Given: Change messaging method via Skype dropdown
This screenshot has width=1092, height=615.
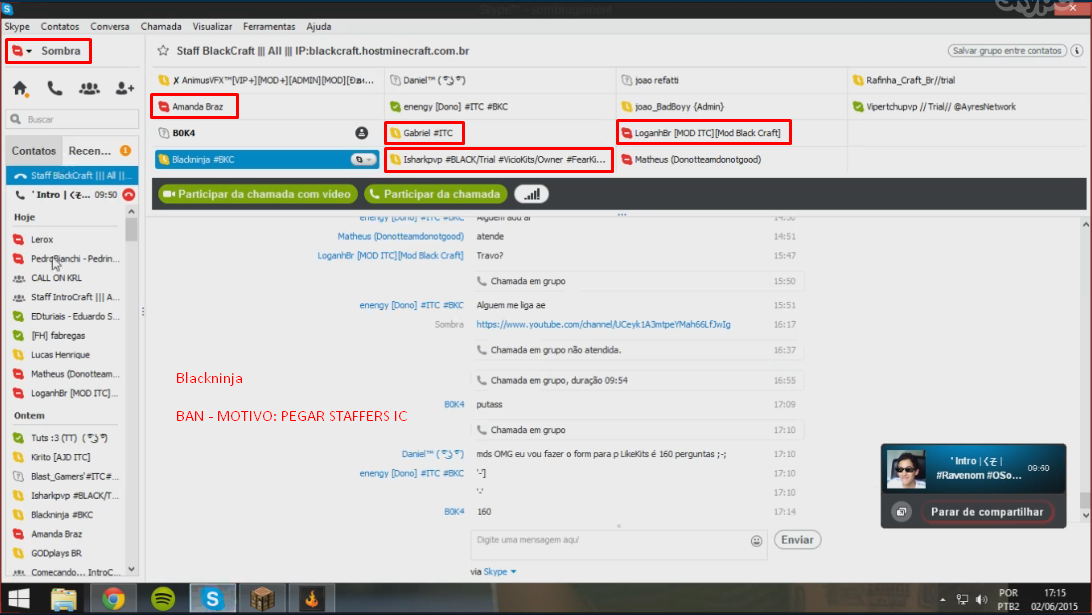Looking at the screenshot, I should point(500,572).
